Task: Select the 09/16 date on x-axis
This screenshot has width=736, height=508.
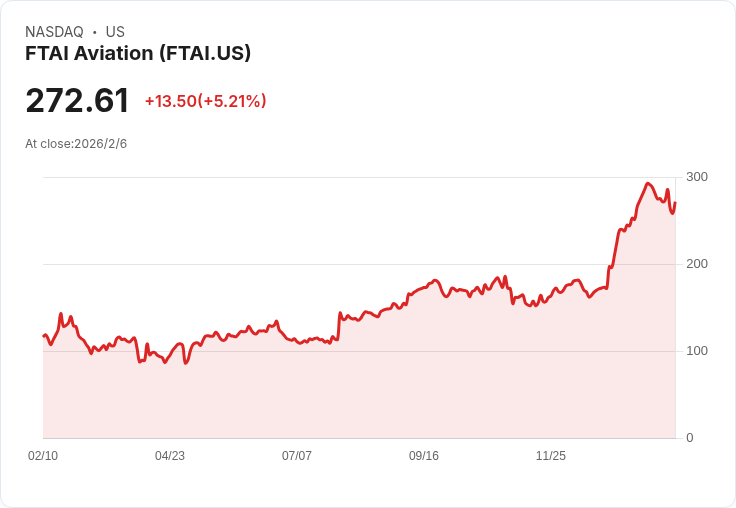Action: (424, 456)
